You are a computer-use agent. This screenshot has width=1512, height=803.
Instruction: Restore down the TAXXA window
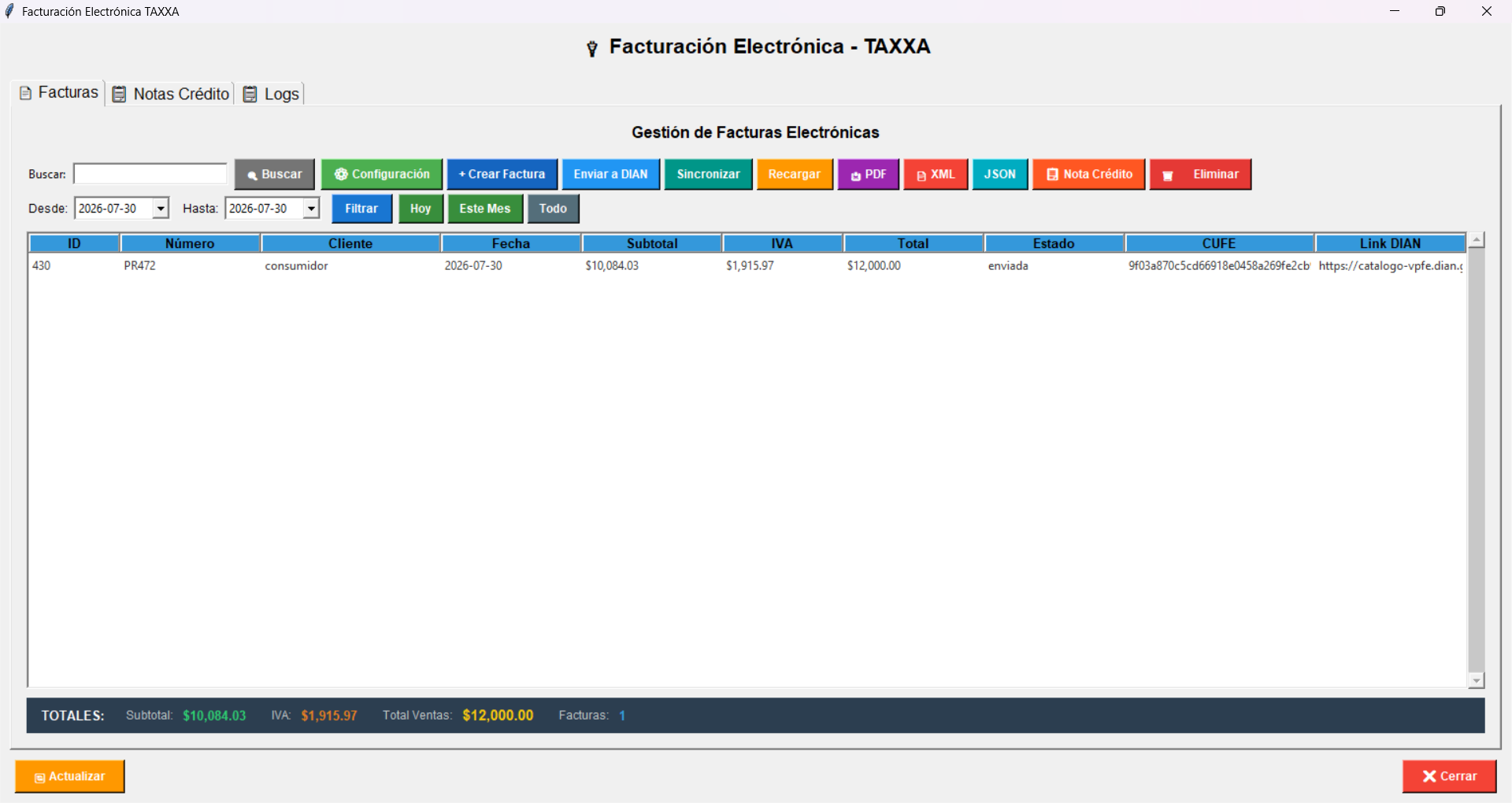[x=1440, y=11]
